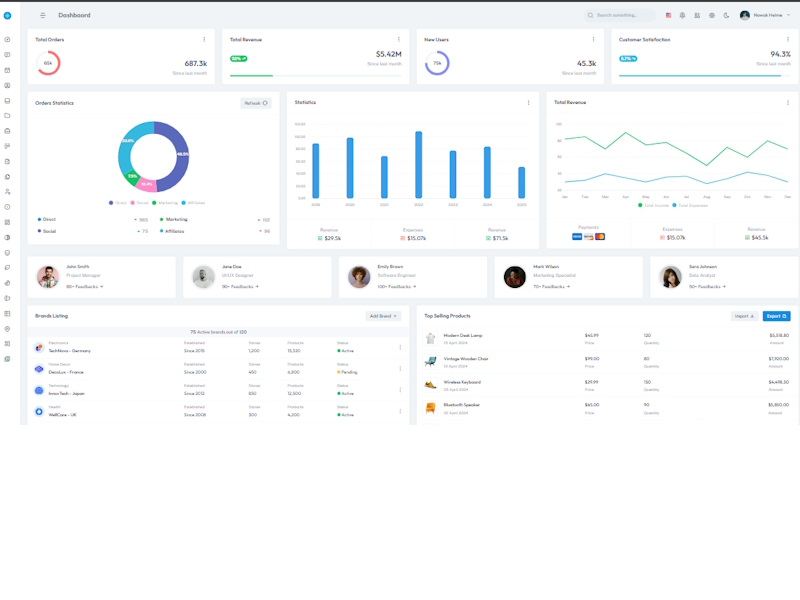The image size is (800, 600).
Task: Switch to dark mode with moon icon
Action: coord(726,15)
